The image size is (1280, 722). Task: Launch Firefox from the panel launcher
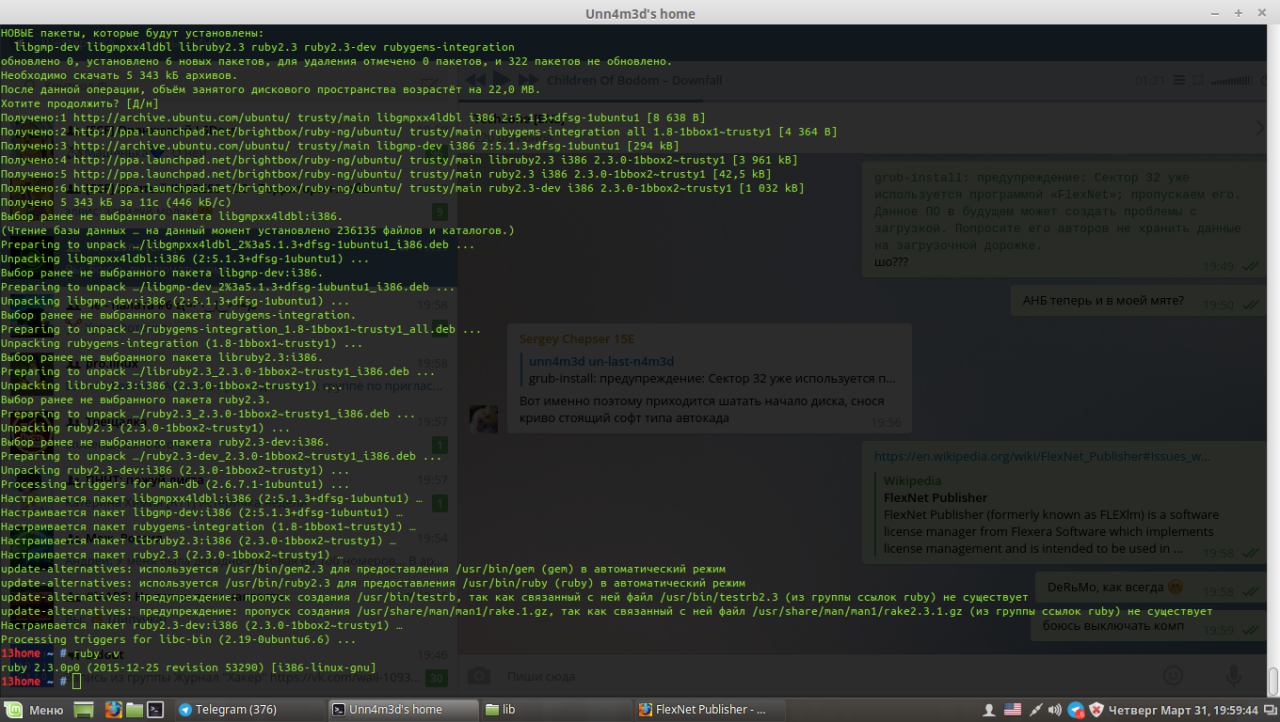112,710
